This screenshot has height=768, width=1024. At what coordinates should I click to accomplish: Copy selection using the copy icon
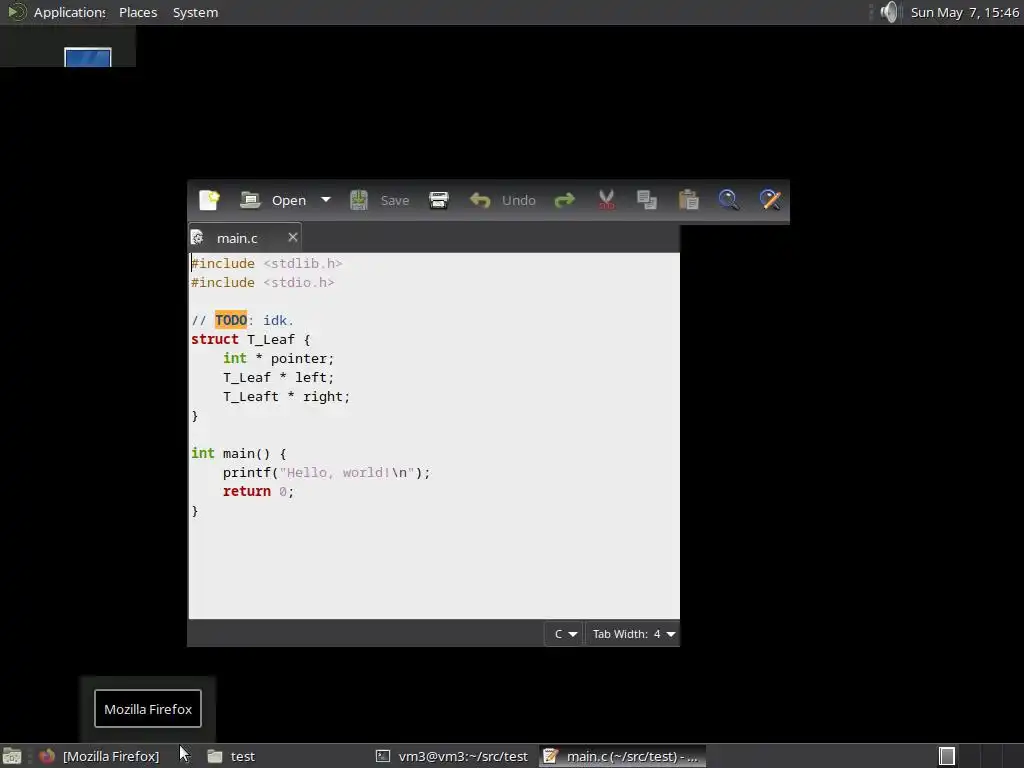[647, 200]
